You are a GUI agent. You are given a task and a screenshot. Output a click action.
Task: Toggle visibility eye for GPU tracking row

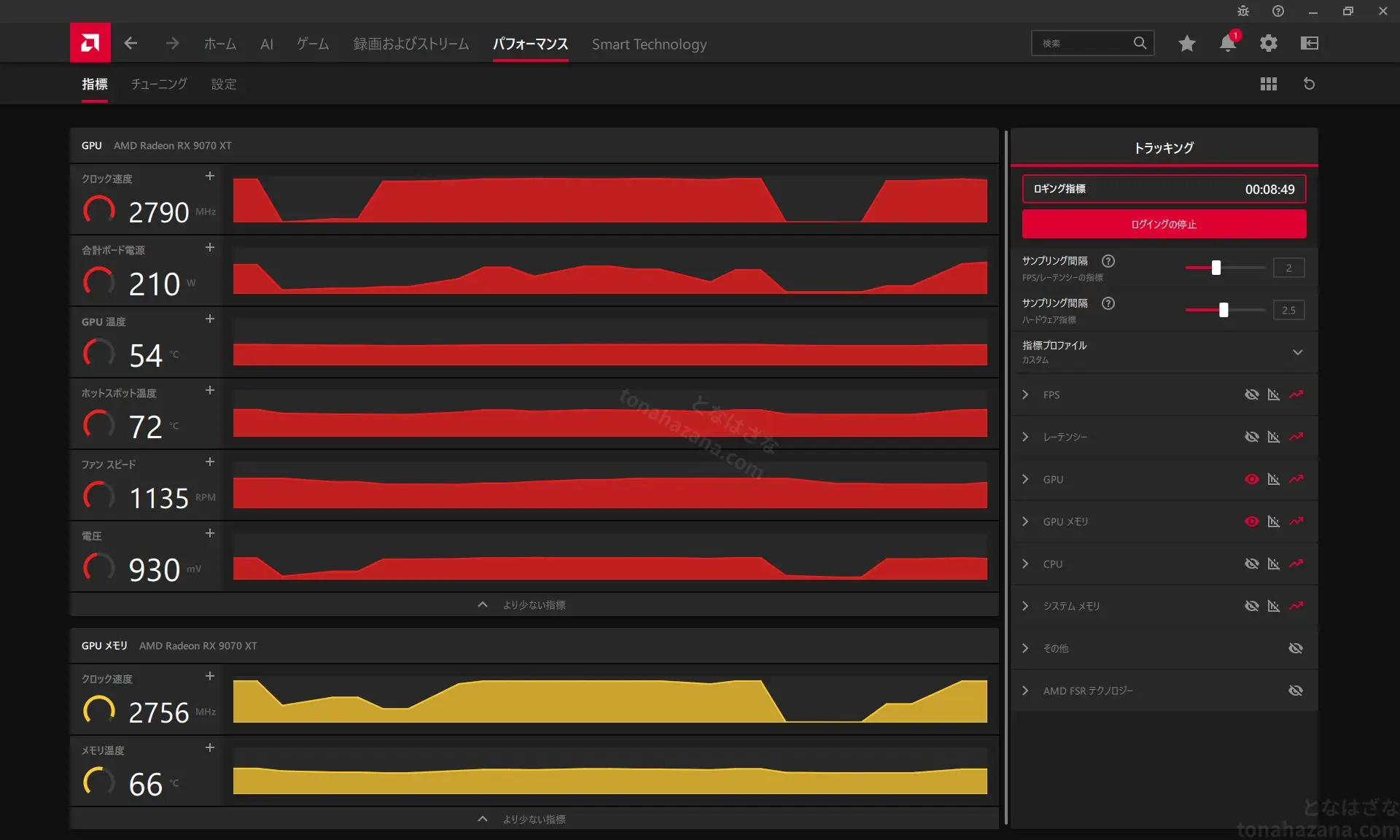coord(1252,479)
